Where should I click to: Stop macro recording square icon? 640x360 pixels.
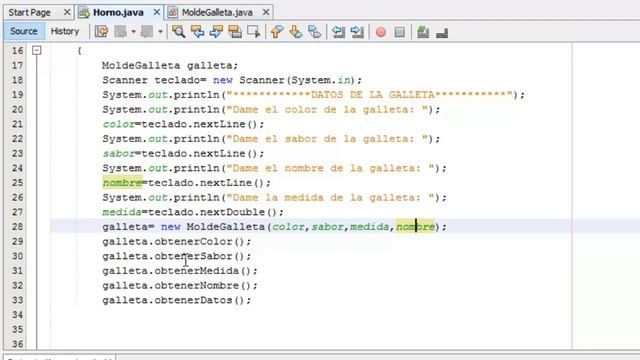pyautogui.click(x=400, y=32)
